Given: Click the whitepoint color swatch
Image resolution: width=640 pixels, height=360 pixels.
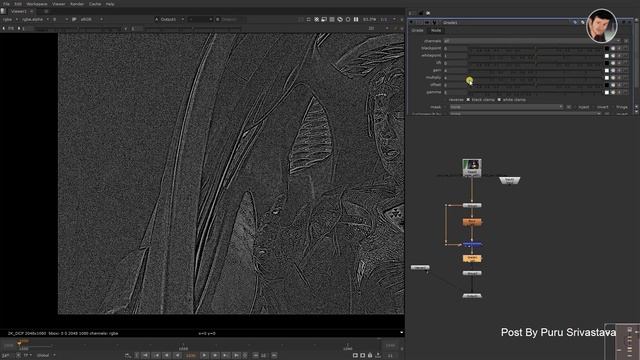Looking at the screenshot, I should 607,56.
